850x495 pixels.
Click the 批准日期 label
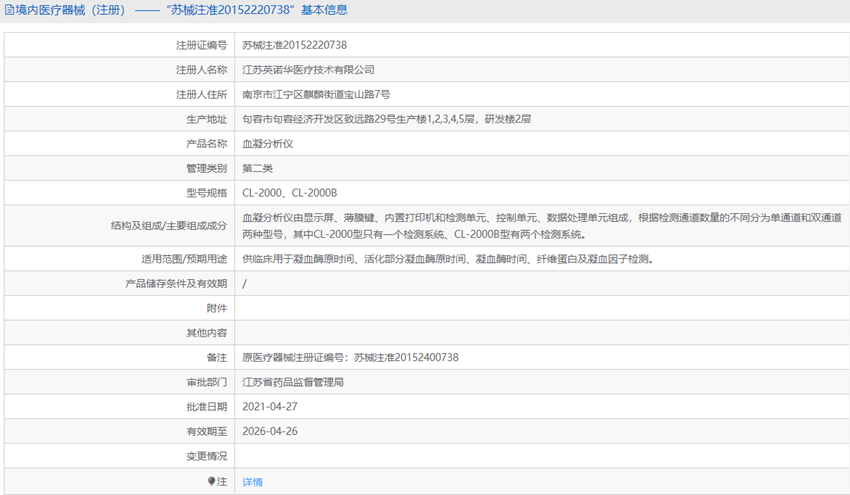(x=207, y=407)
